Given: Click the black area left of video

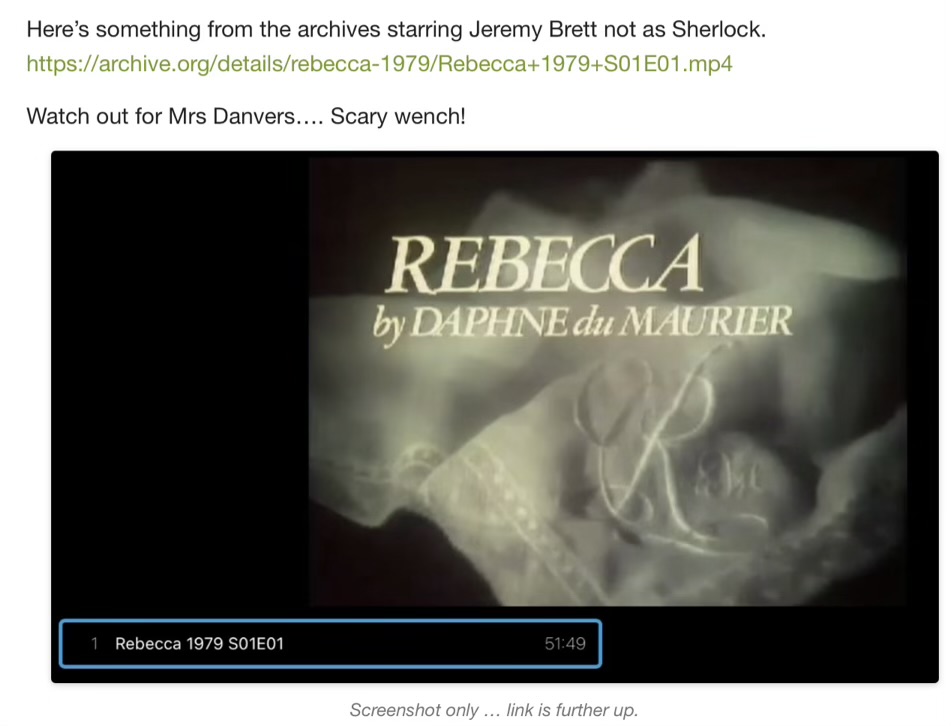Looking at the screenshot, I should tap(181, 382).
